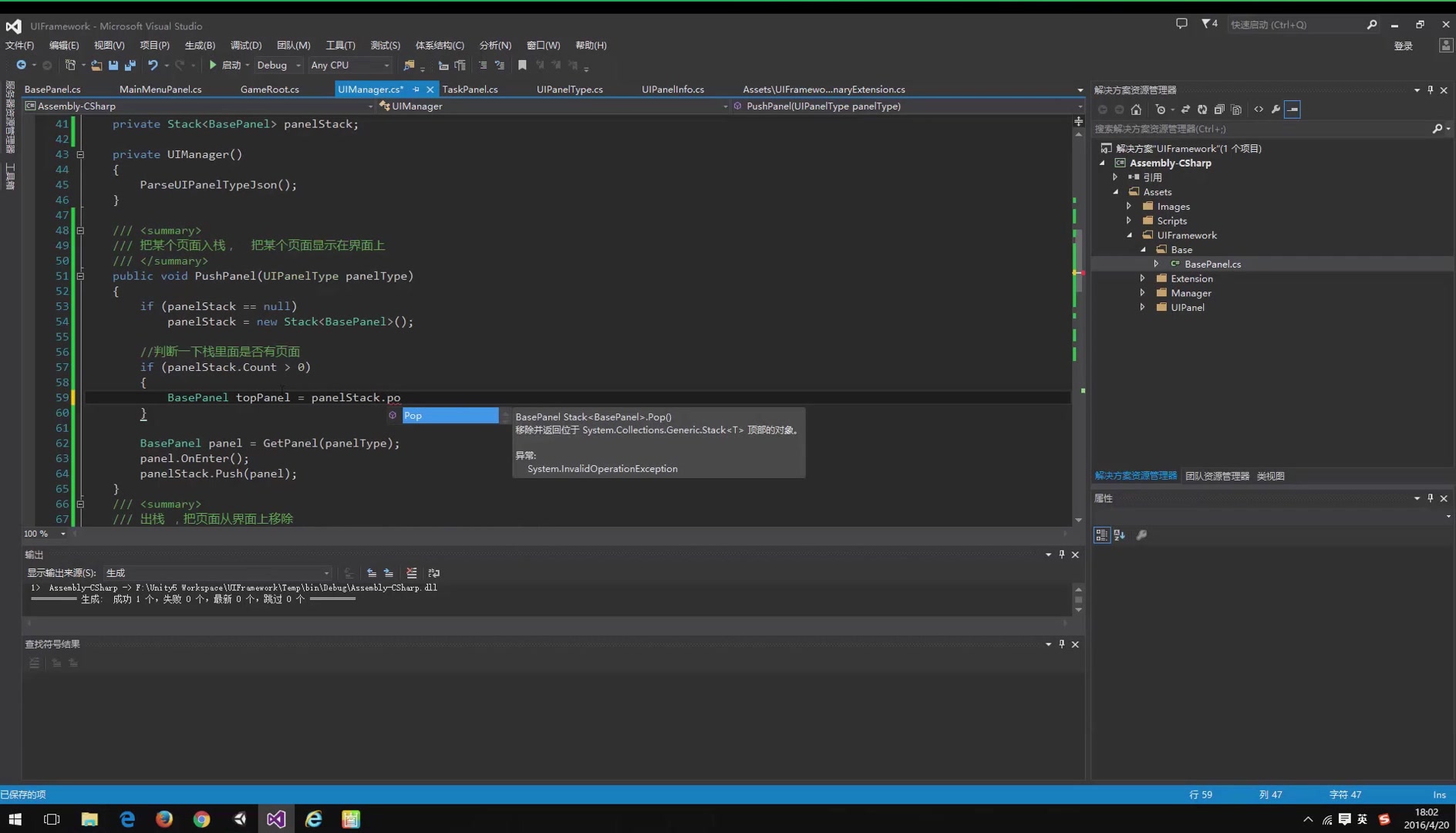
Task: Click the 登录 sign-in button
Action: pos(1404,45)
